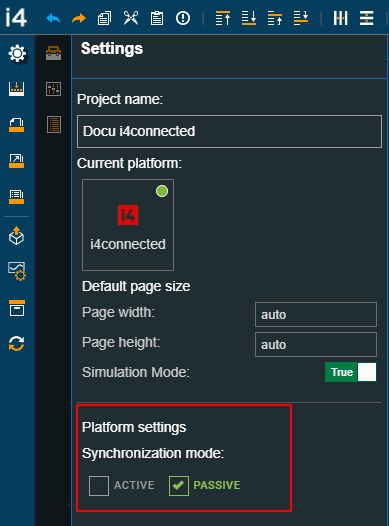The image size is (389, 526).
Task: Click the sidebar chart-with-gear icon
Action: click(17, 271)
